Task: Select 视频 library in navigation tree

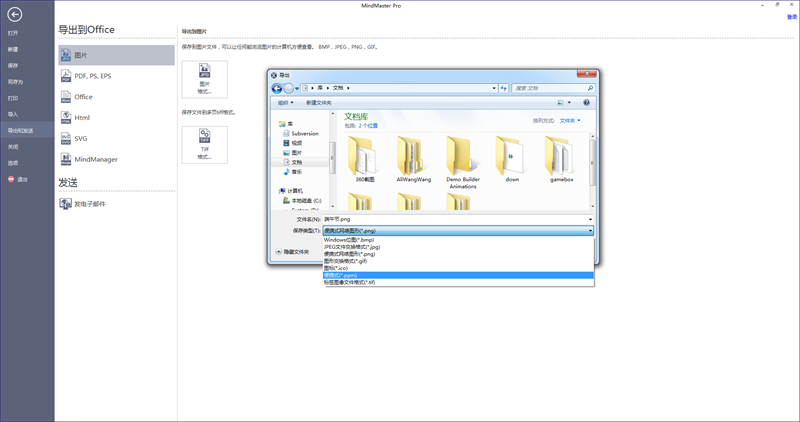Action: click(293, 143)
